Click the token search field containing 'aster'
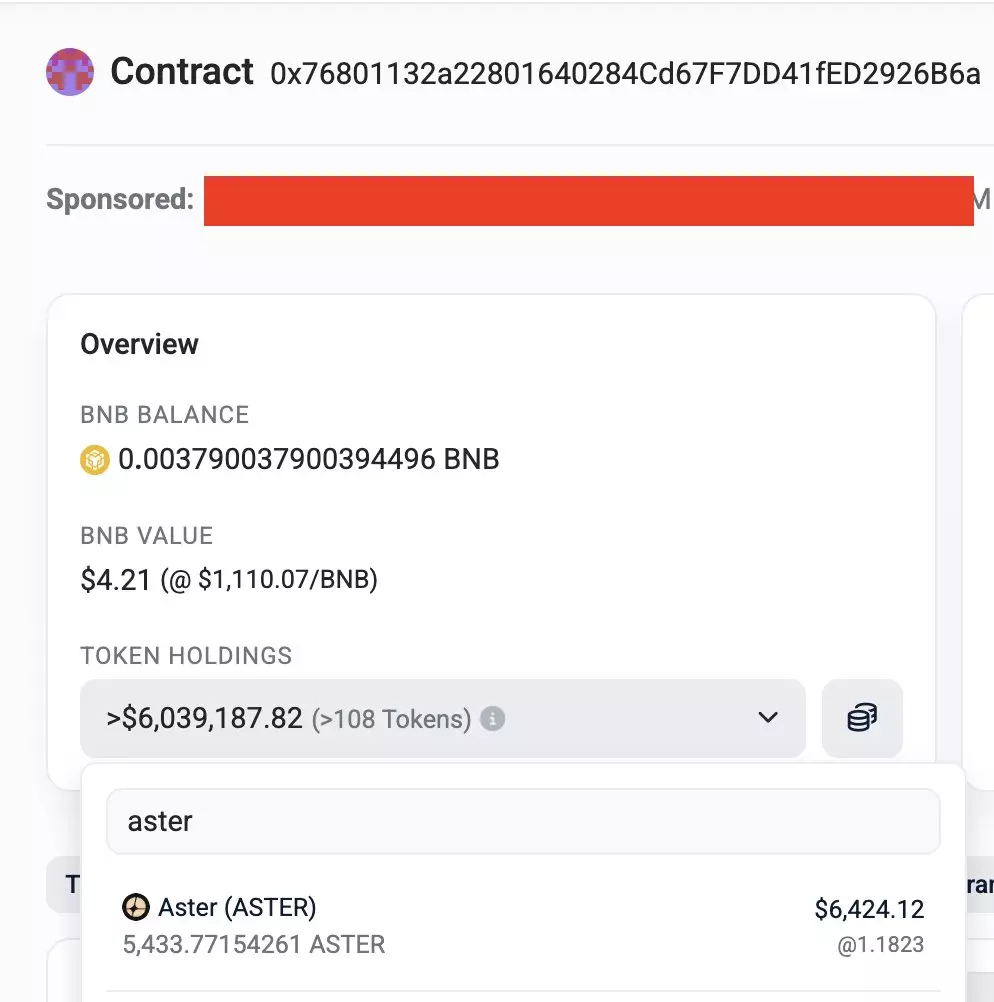994x1002 pixels. [x=523, y=822]
